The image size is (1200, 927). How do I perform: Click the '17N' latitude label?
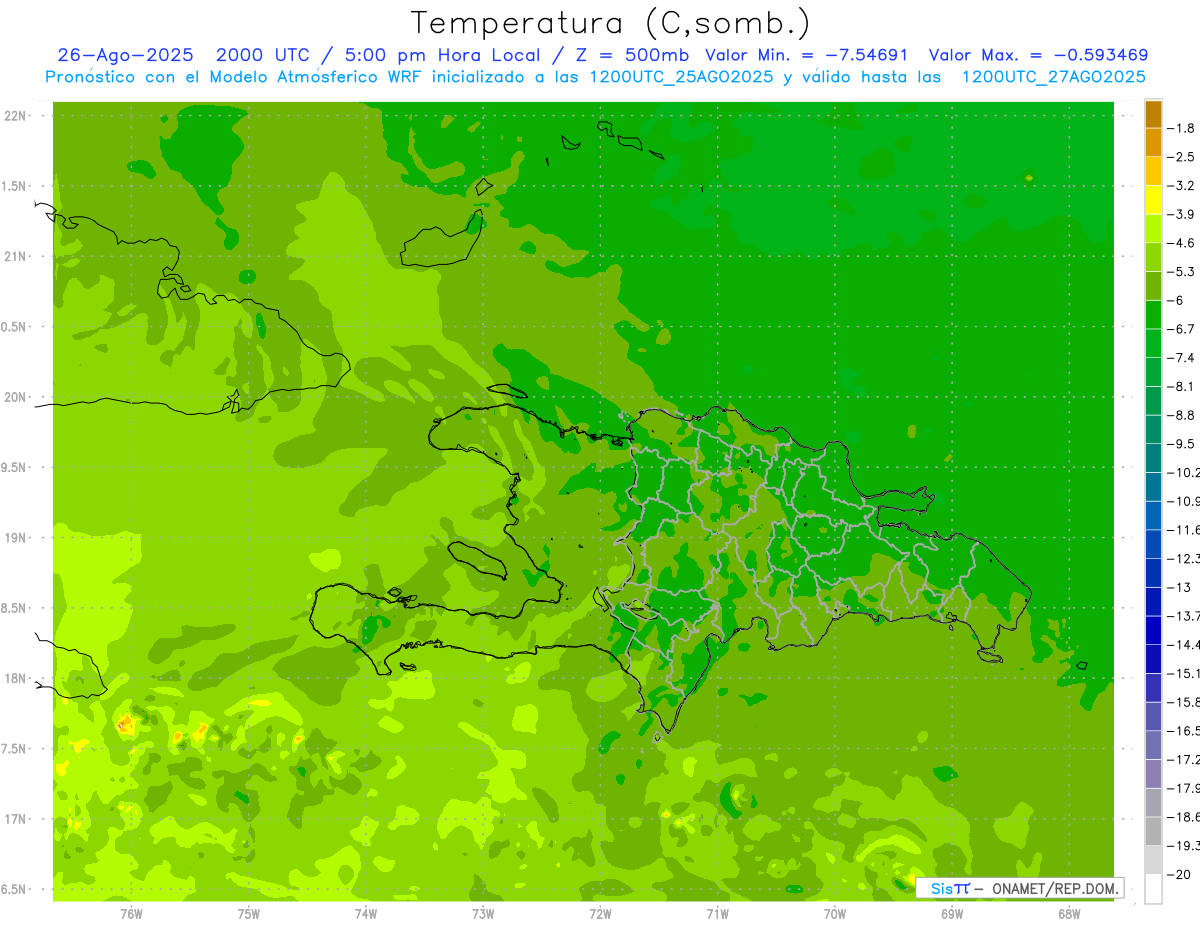pyautogui.click(x=17, y=819)
